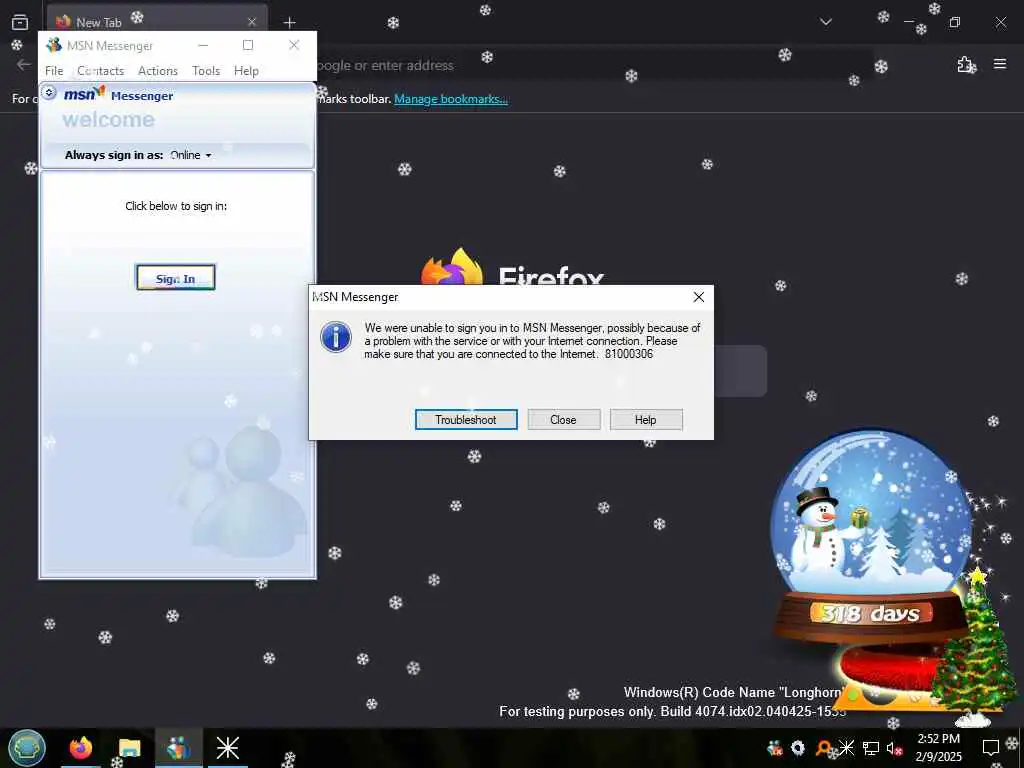Click the Start orb on the taskbar
1024x768 pixels.
click(27, 748)
